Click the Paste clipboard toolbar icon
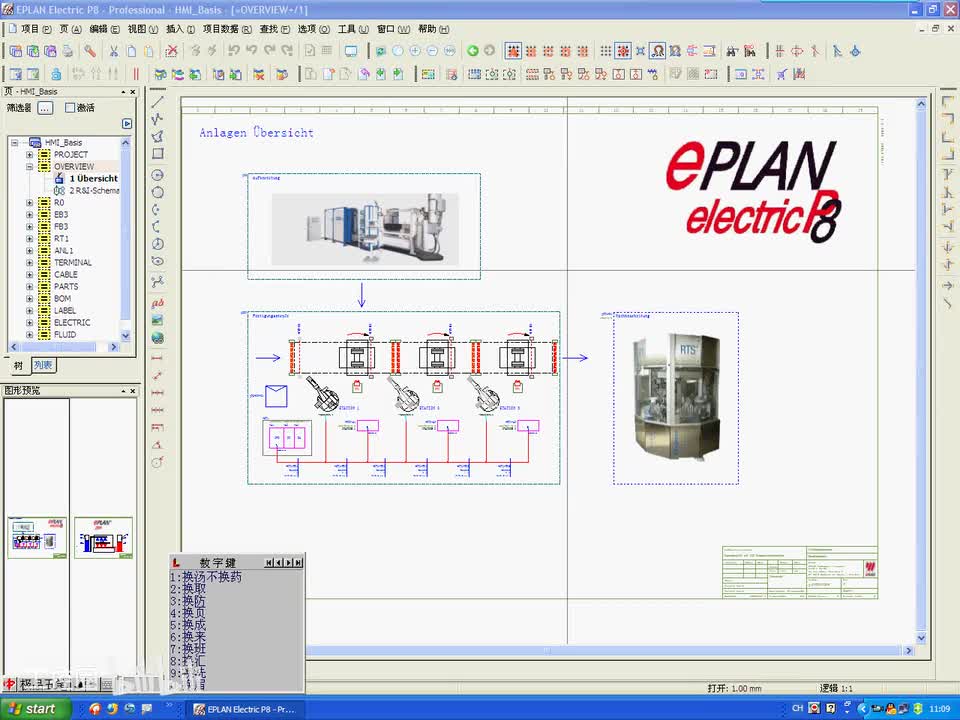960x720 pixels. [148, 51]
